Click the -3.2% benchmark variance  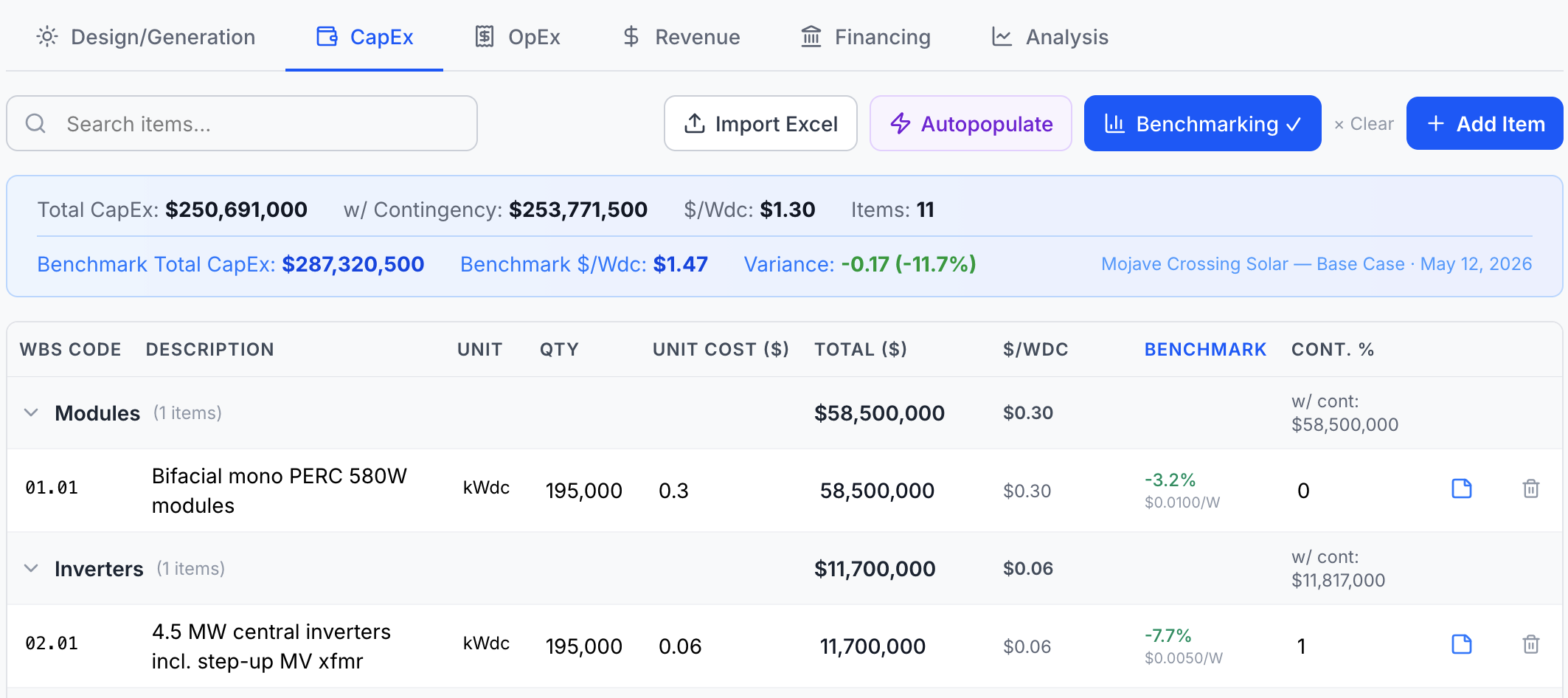[1170, 480]
